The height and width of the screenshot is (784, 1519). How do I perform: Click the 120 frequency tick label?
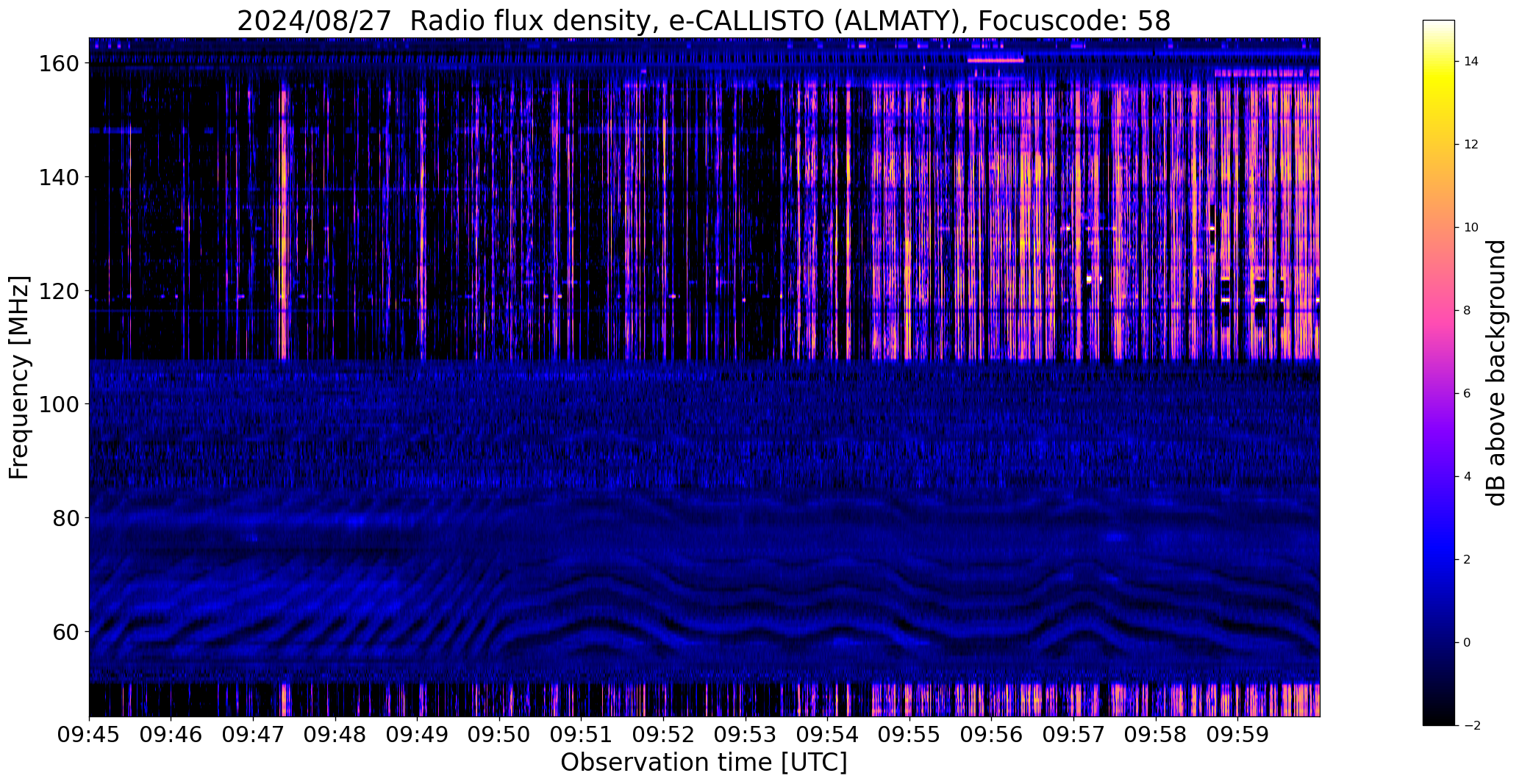pyautogui.click(x=58, y=291)
